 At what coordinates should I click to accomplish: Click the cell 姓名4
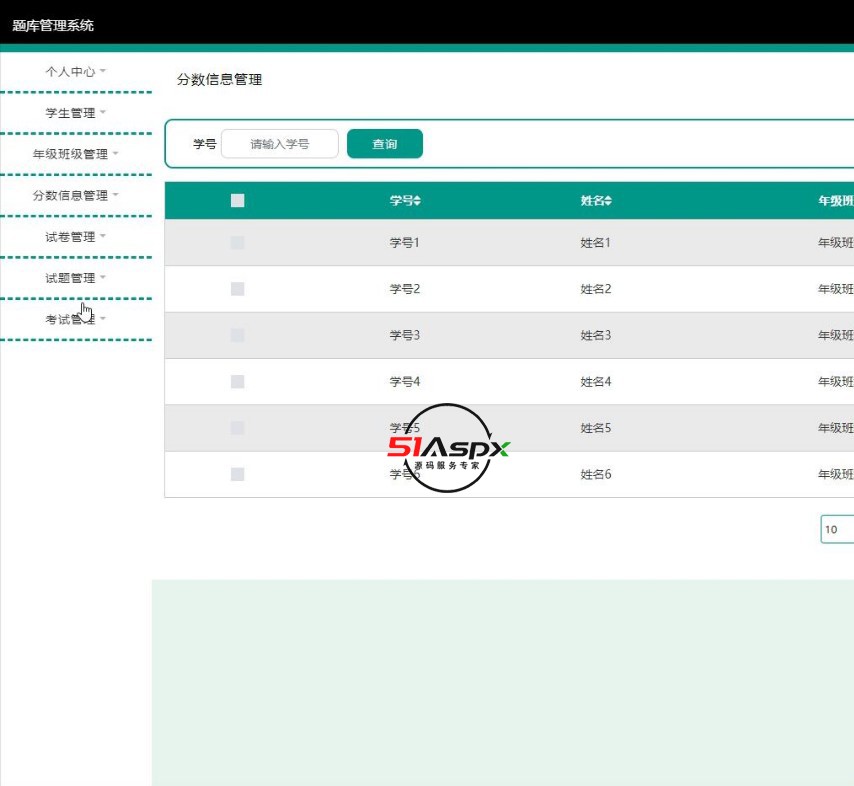pyautogui.click(x=596, y=381)
